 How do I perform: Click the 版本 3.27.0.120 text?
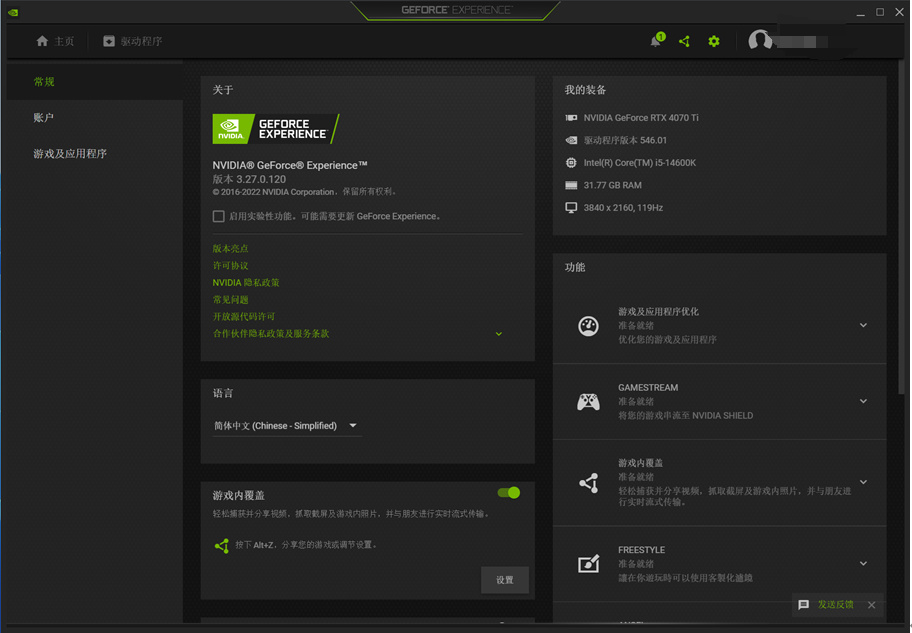249,179
